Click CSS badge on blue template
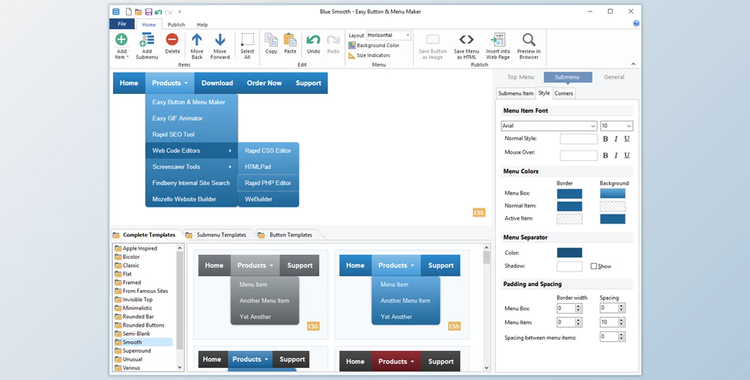 (x=454, y=326)
